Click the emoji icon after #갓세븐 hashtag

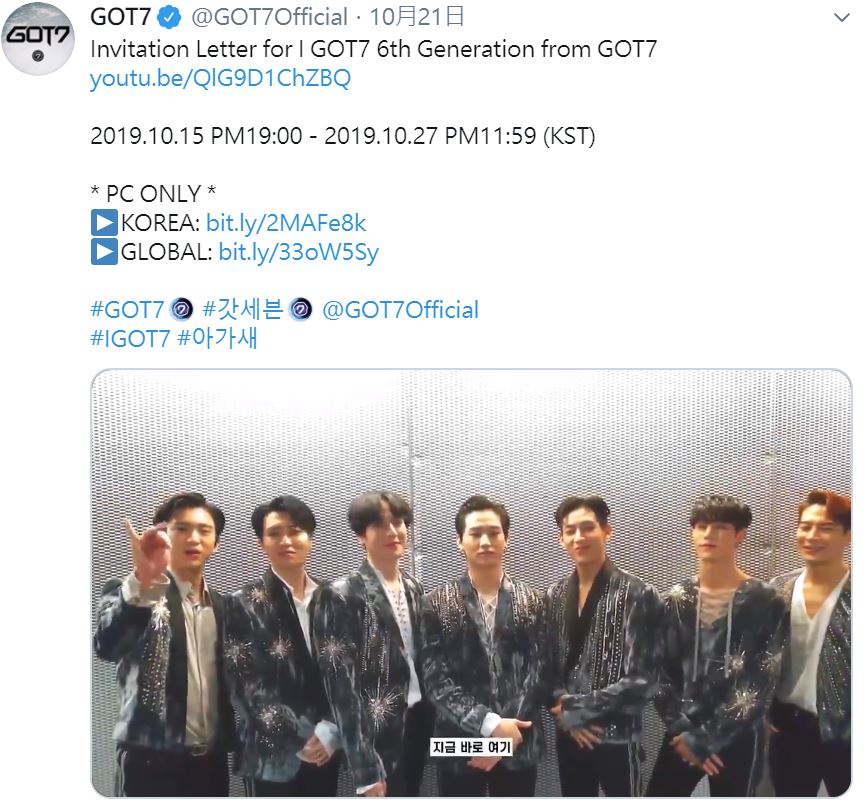(300, 310)
